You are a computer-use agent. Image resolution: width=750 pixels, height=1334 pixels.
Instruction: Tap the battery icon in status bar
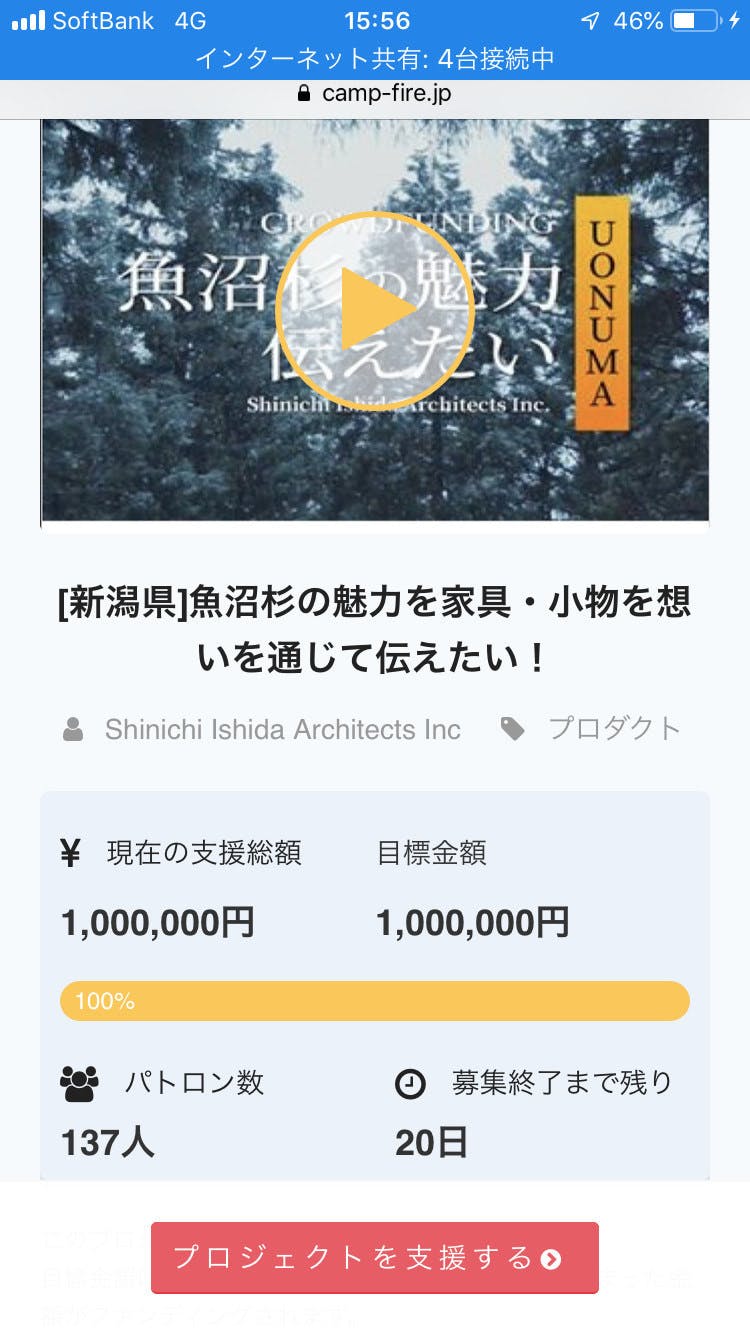(x=696, y=21)
